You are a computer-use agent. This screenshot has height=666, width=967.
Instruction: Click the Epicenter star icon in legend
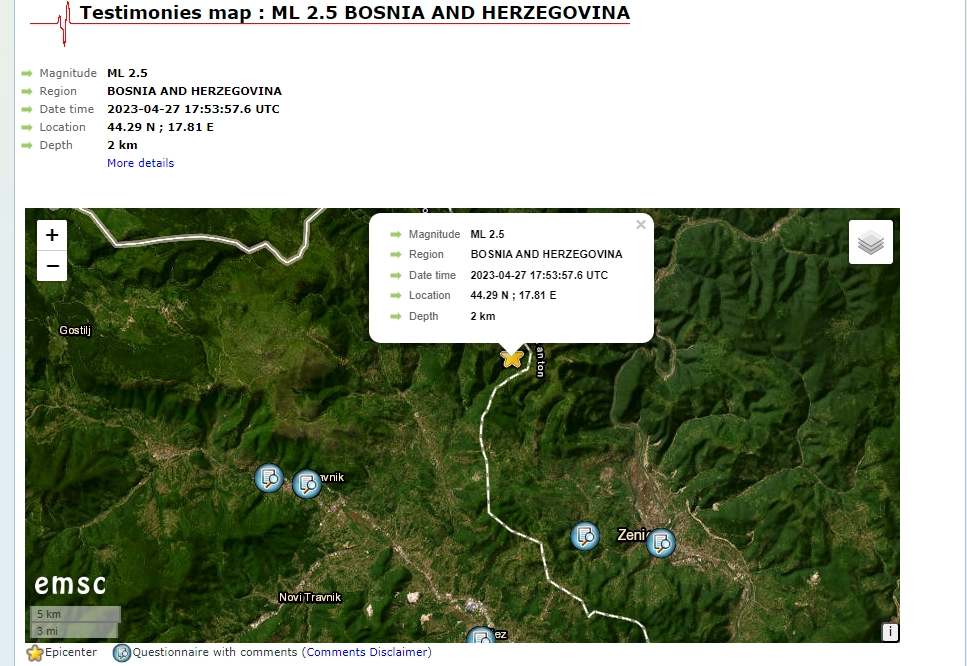tap(35, 653)
